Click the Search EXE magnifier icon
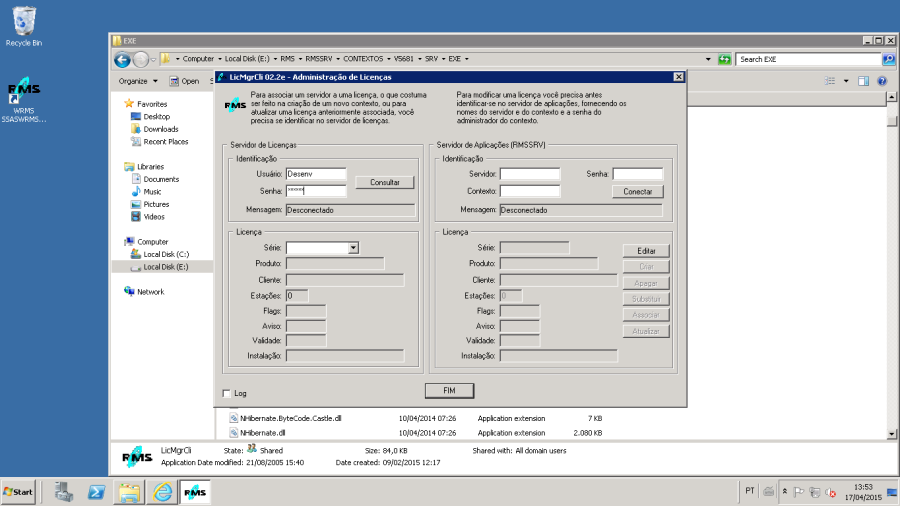Image resolution: width=900 pixels, height=506 pixels. [889, 59]
